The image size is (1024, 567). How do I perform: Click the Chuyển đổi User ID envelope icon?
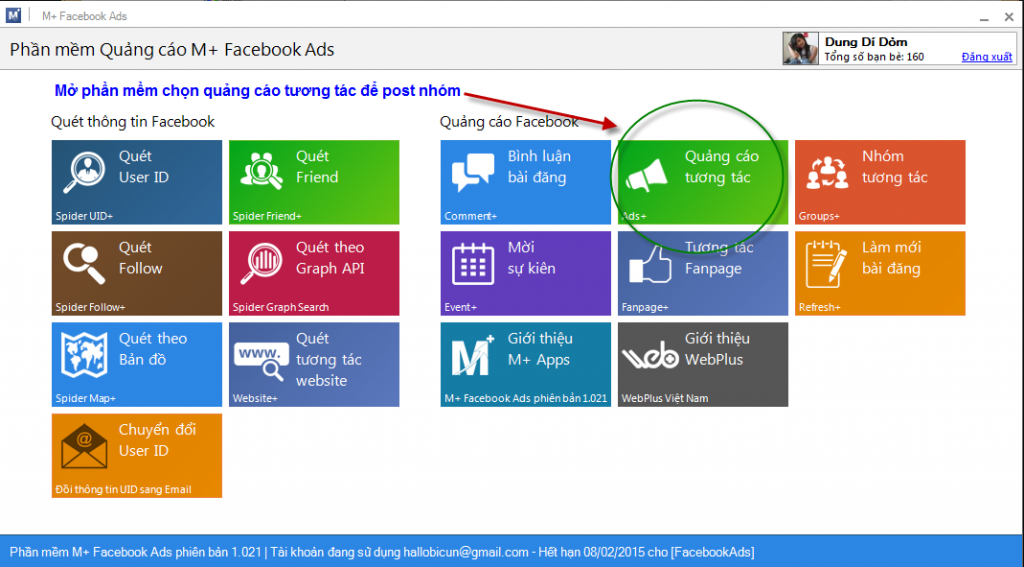pos(84,447)
